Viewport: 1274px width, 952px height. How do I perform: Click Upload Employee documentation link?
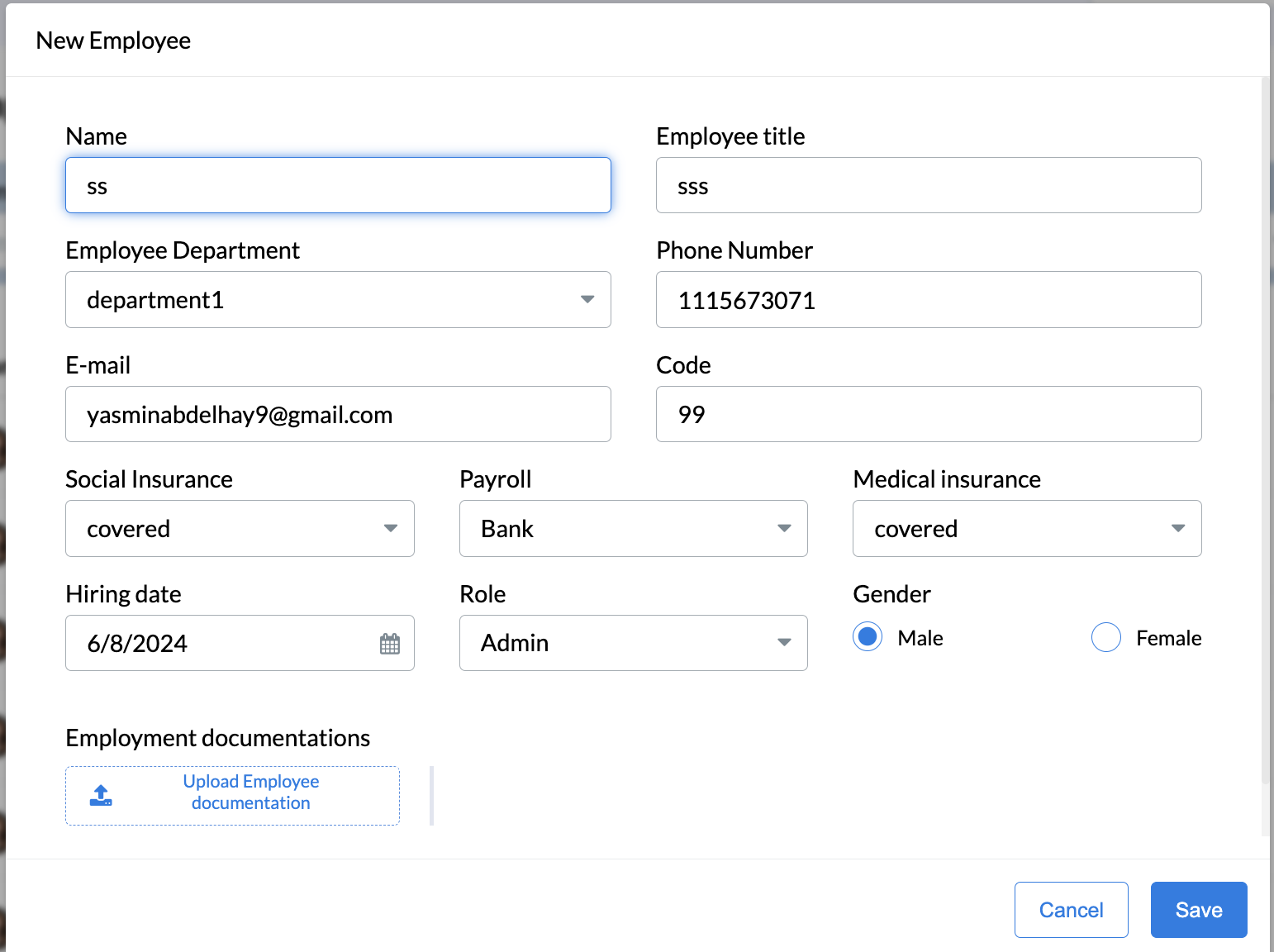coord(250,793)
